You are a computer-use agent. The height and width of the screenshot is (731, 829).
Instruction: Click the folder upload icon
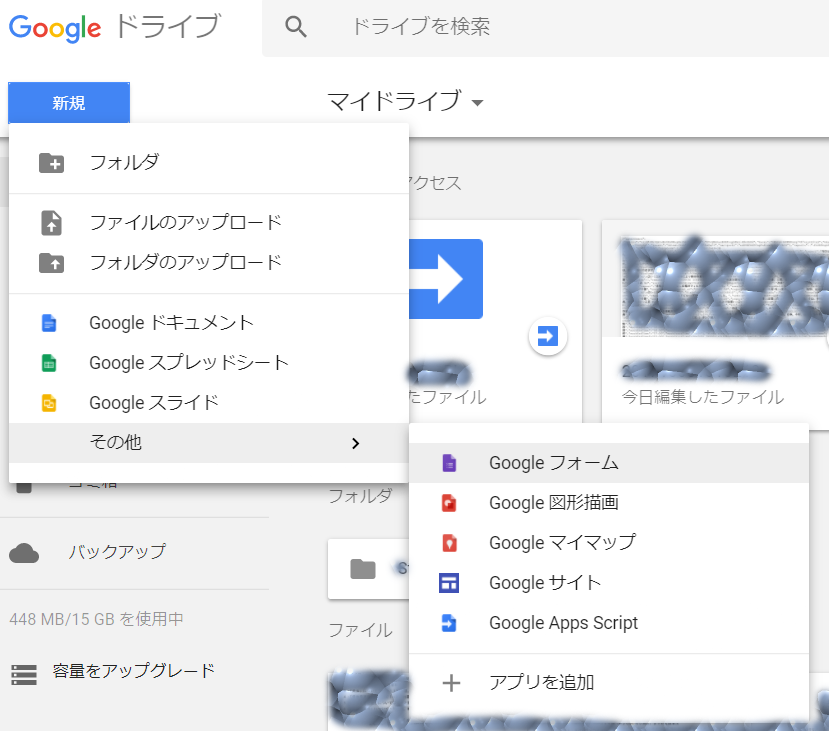pyautogui.click(x=51, y=263)
